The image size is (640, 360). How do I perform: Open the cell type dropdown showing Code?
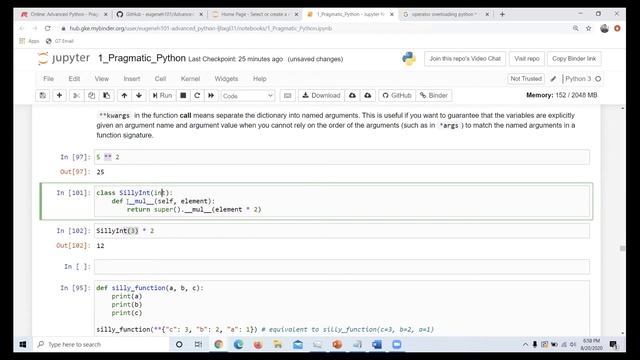[248, 96]
